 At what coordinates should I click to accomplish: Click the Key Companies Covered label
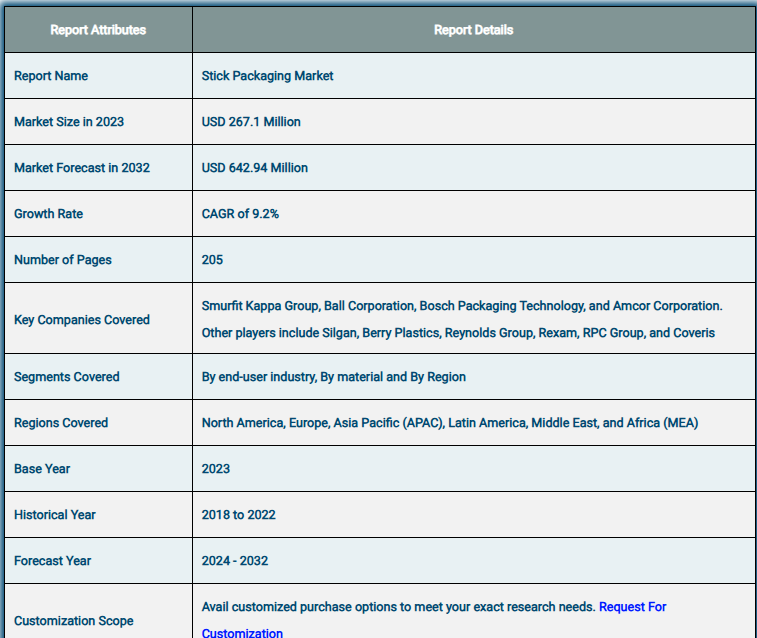(x=82, y=320)
